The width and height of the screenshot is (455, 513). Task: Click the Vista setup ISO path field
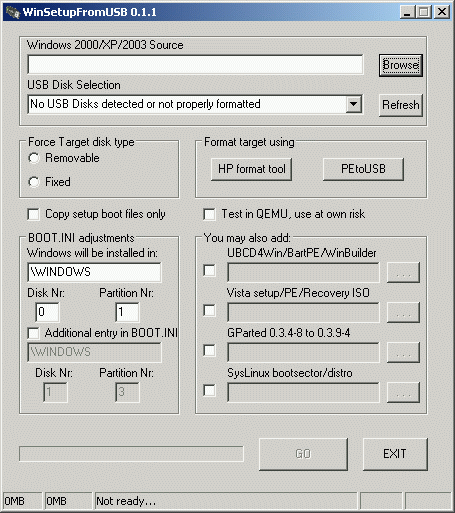pyautogui.click(x=303, y=312)
